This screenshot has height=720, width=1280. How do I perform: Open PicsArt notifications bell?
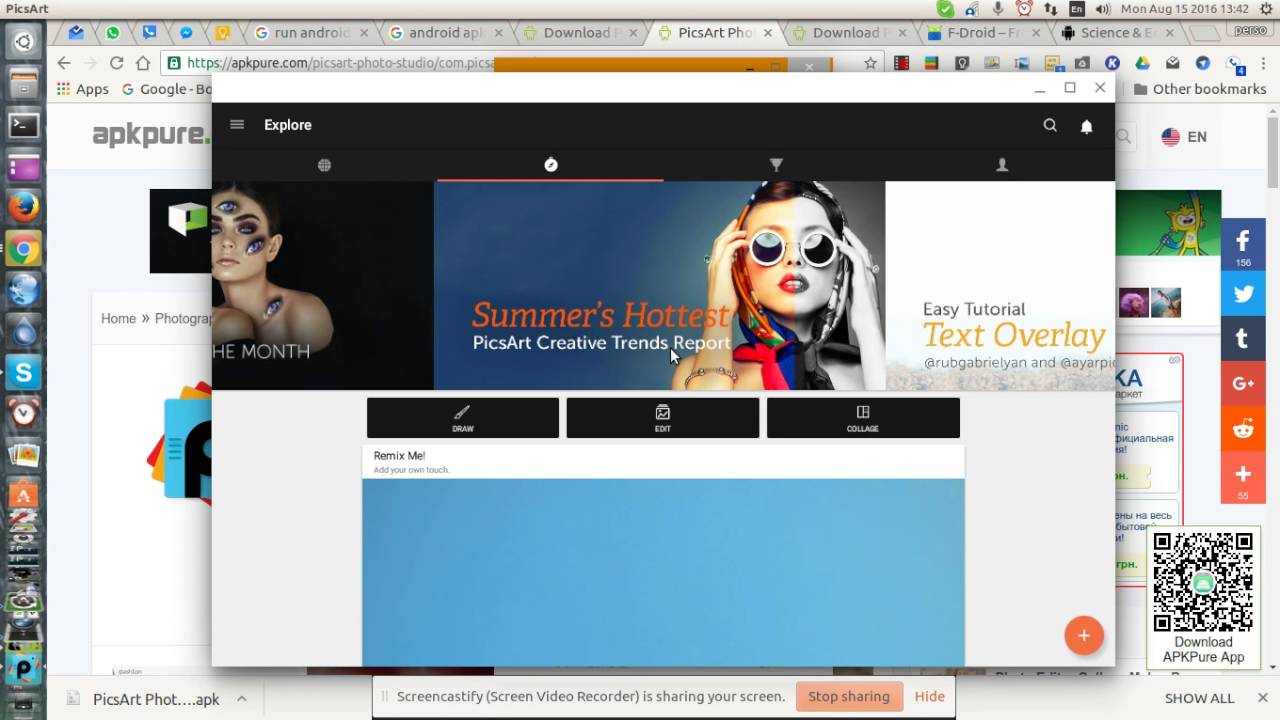pos(1086,126)
